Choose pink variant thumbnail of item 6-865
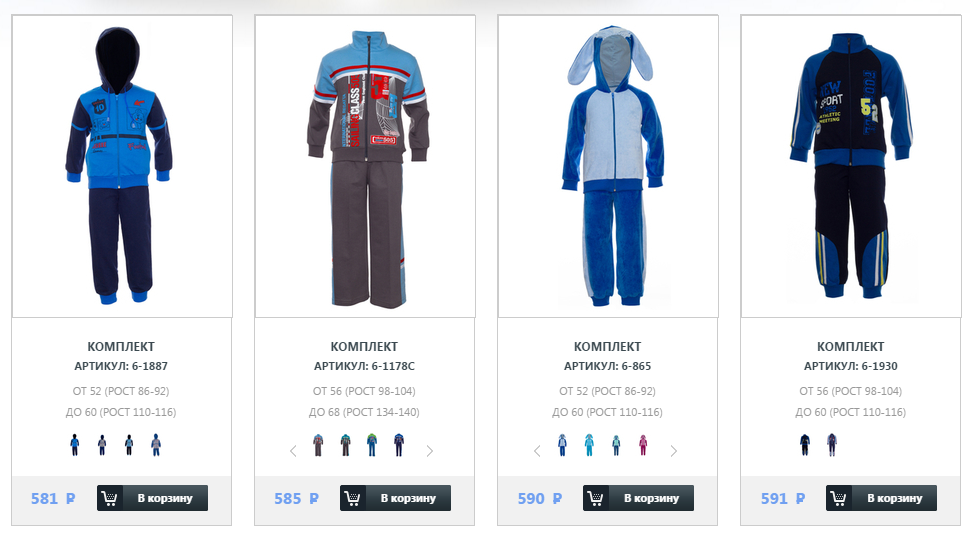The image size is (970, 534). [x=643, y=445]
